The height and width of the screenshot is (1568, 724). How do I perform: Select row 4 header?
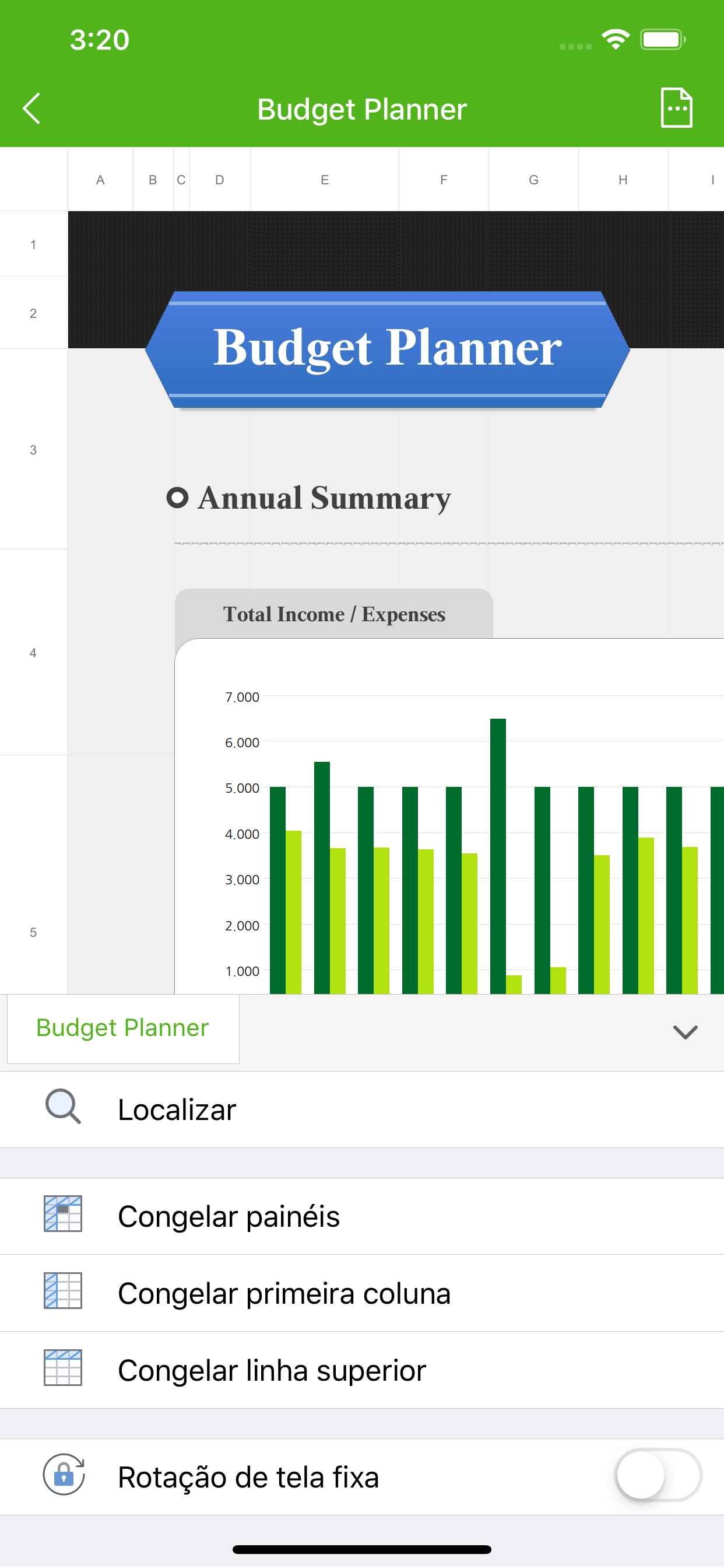pos(33,653)
